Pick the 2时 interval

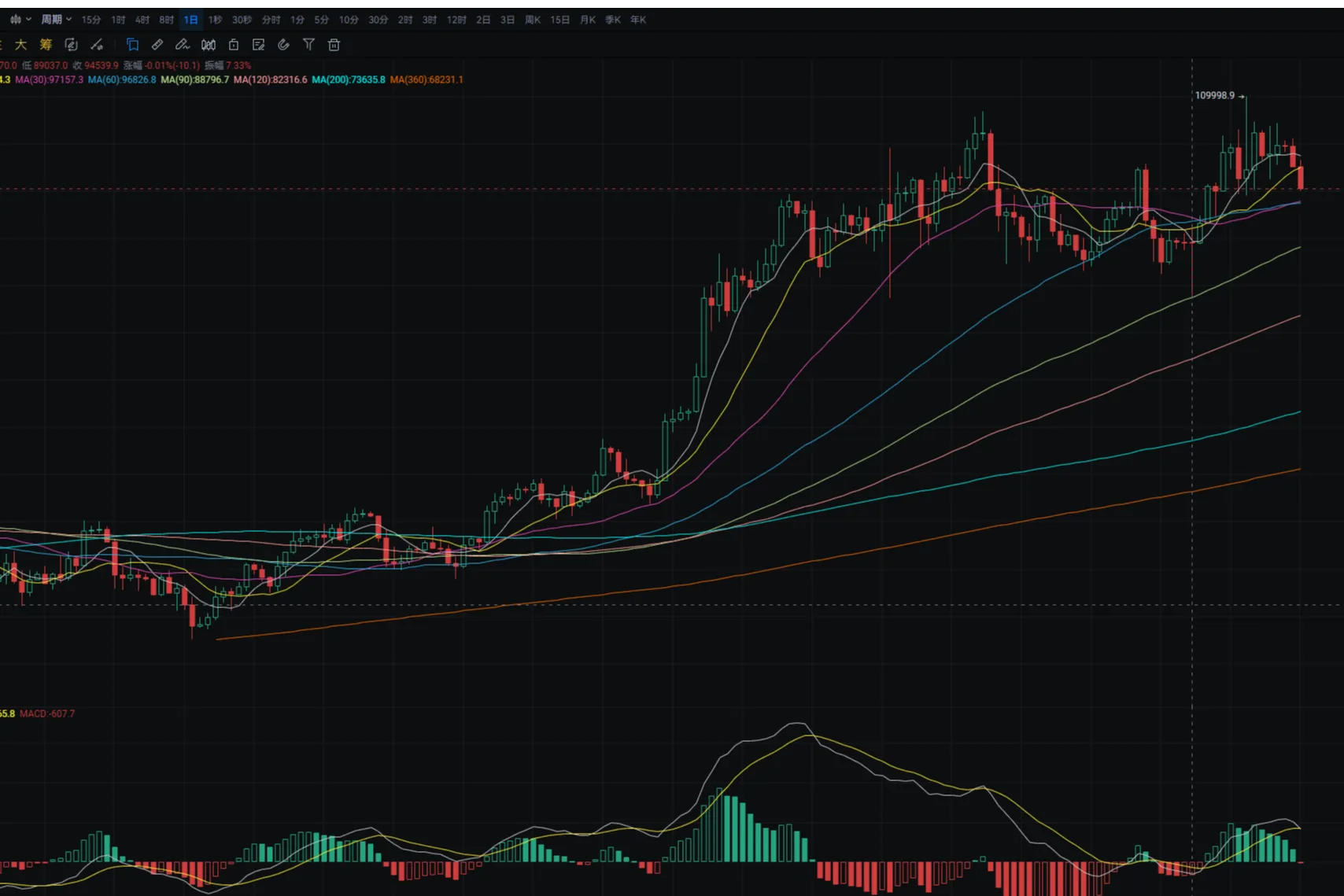tap(405, 20)
